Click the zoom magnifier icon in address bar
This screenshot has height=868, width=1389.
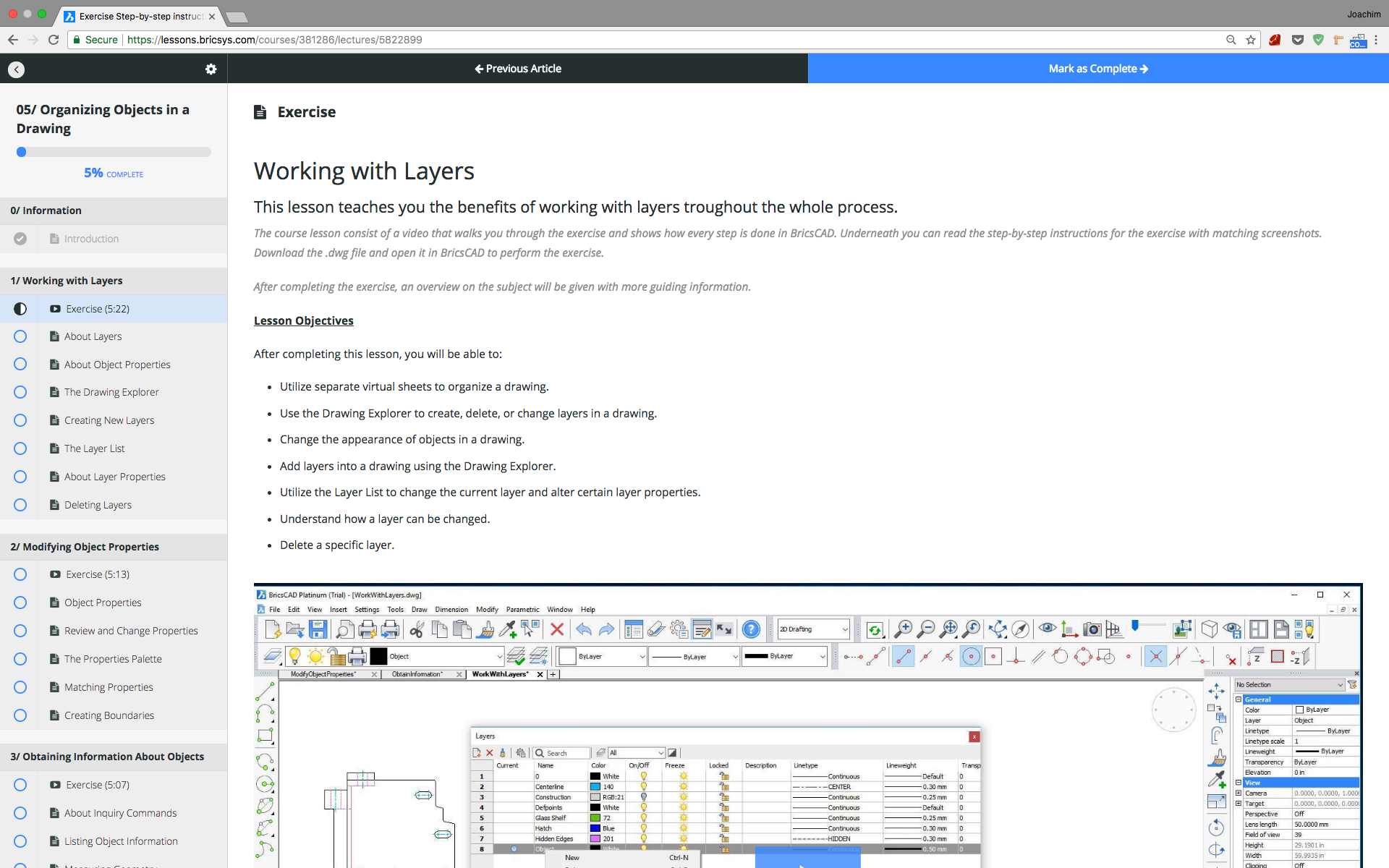[1231, 40]
